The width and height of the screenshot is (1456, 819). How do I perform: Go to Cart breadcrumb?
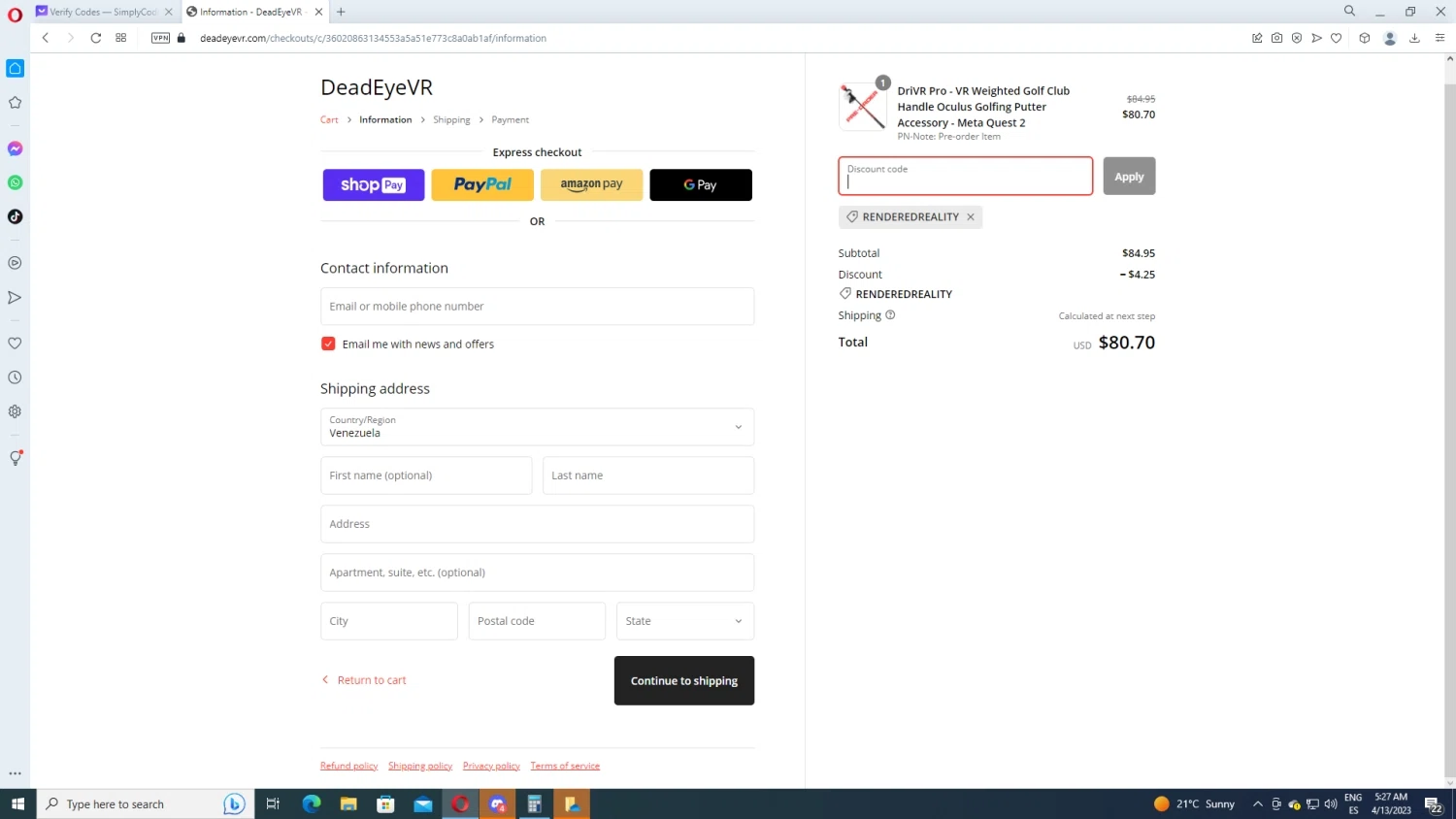(329, 120)
